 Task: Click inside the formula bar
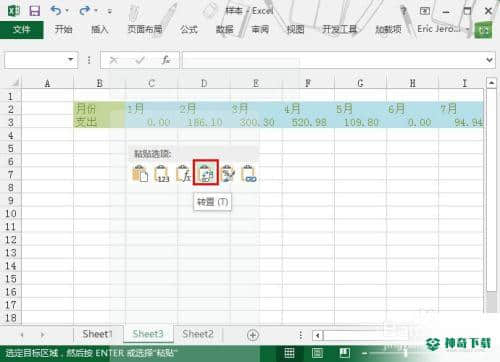tap(333, 60)
